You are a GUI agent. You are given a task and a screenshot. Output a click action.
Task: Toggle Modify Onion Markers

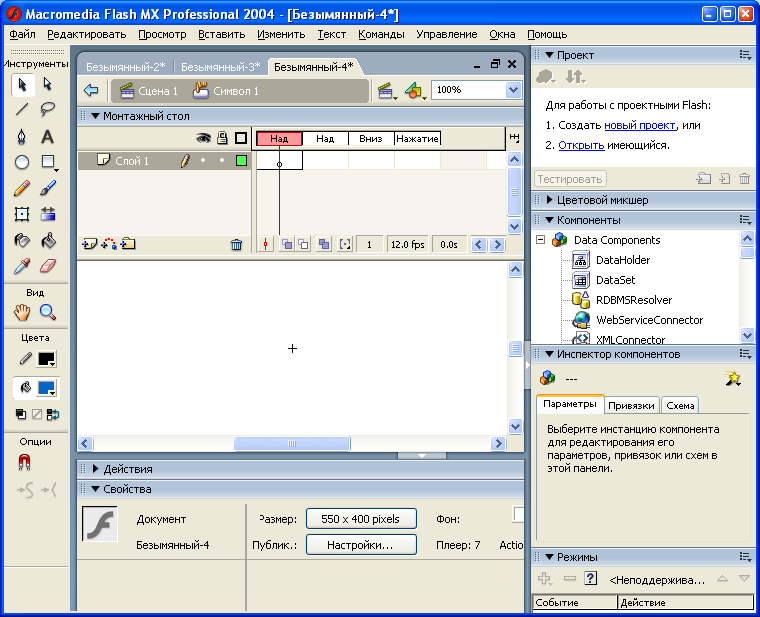(345, 245)
